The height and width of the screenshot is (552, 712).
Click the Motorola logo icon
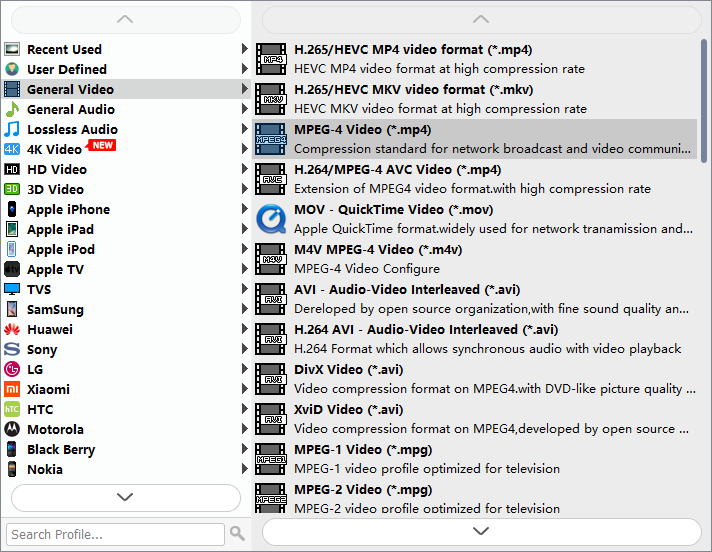[x=12, y=429]
